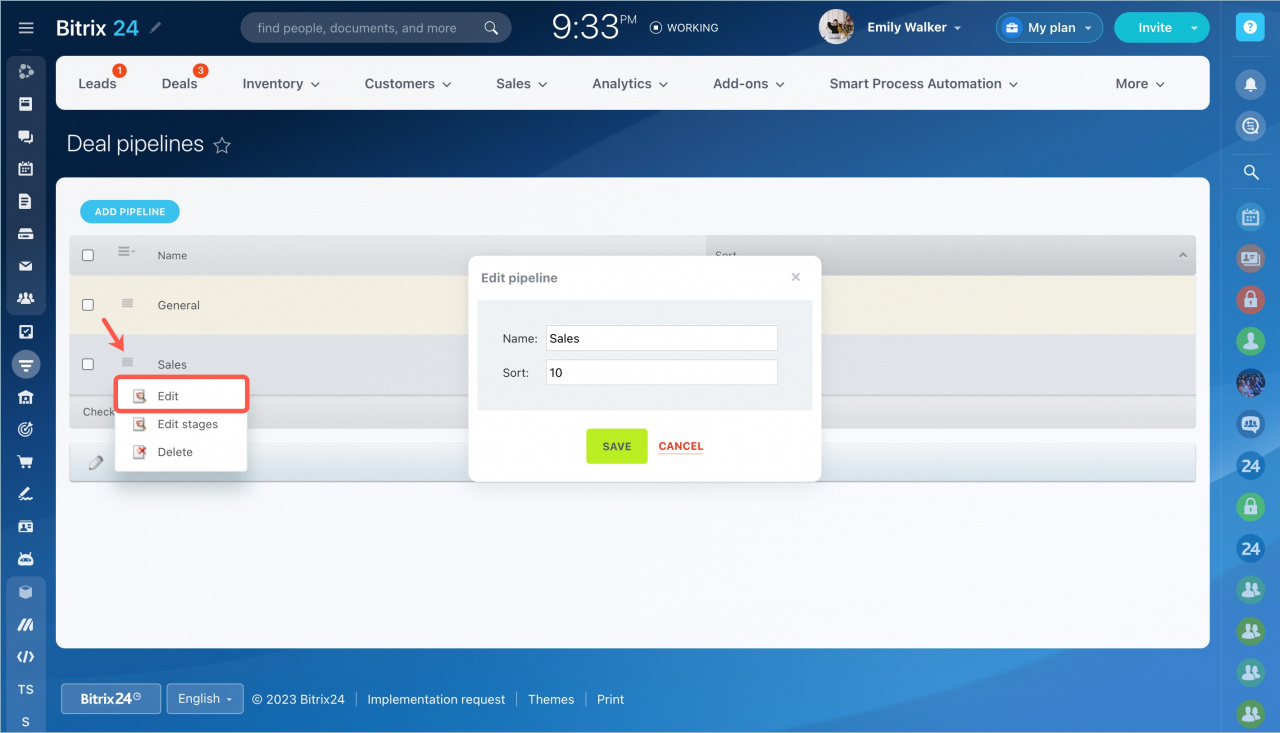Open the Online store cart icon in sidebar

(26, 461)
